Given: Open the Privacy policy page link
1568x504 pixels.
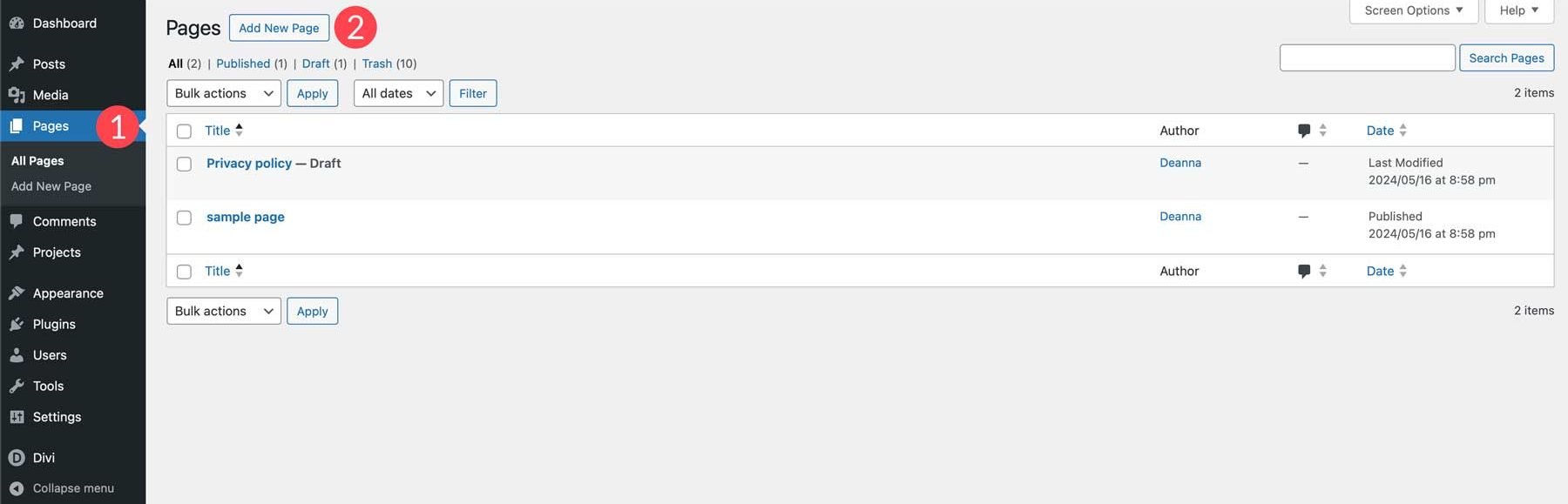Looking at the screenshot, I should tap(249, 163).
